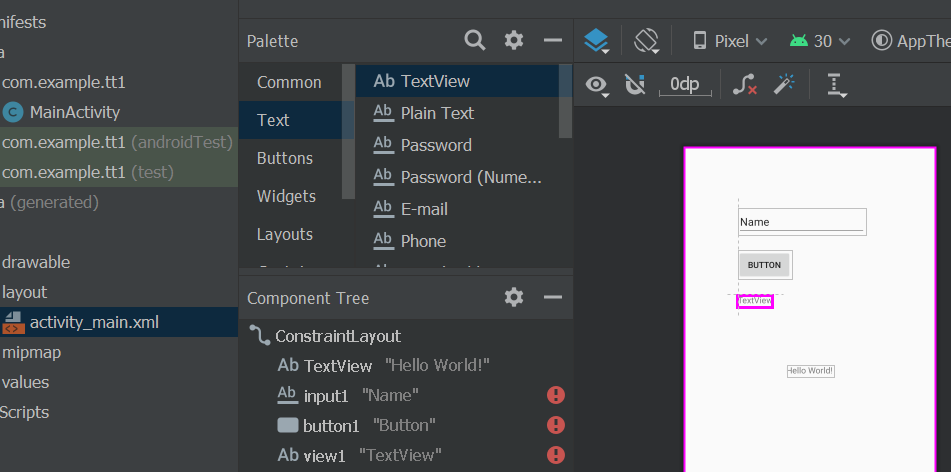Viewport: 951px width, 472px height.
Task: Click palette items list scrollbar
Action: coord(565,102)
